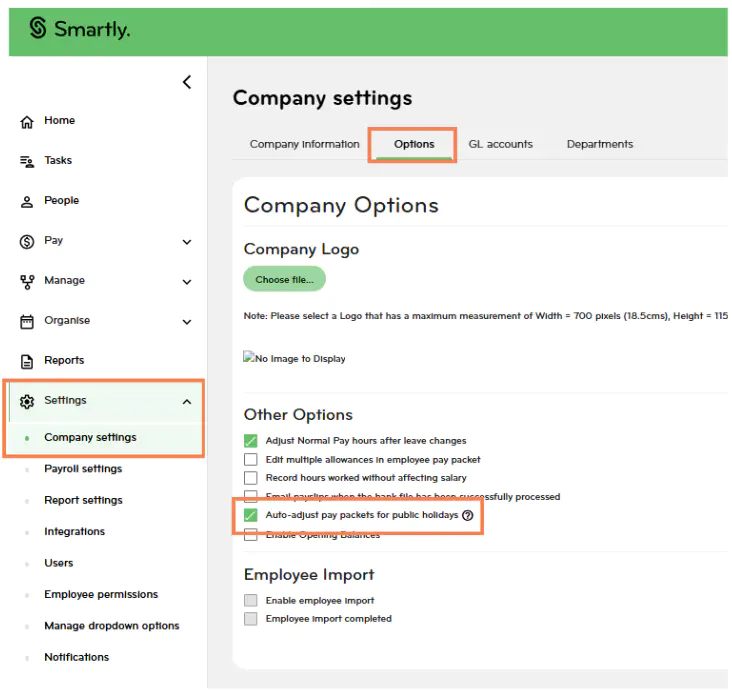Image resolution: width=732 pixels, height=692 pixels.
Task: Select Company settings submenu item
Action: tap(90, 438)
